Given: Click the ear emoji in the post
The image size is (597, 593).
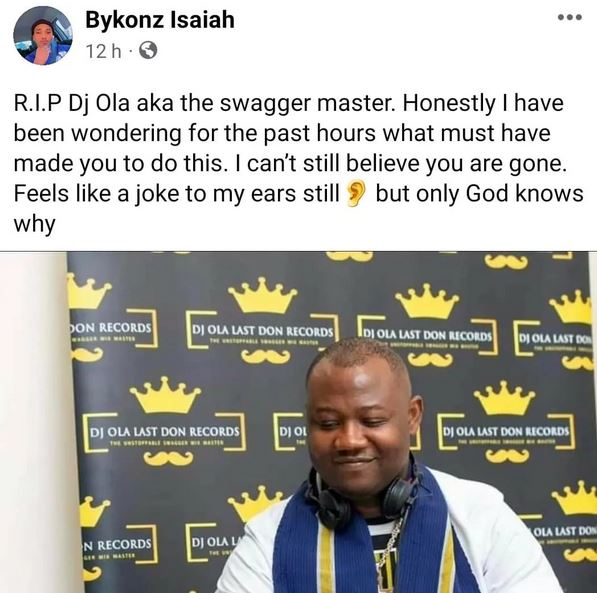Looking at the screenshot, I should 356,193.
